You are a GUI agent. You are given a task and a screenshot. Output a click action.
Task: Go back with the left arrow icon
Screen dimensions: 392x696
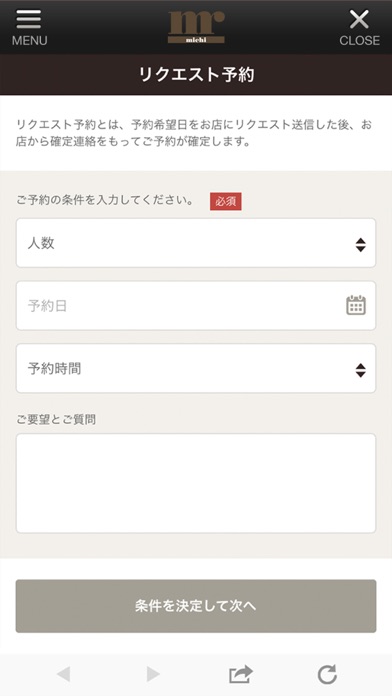[63, 674]
